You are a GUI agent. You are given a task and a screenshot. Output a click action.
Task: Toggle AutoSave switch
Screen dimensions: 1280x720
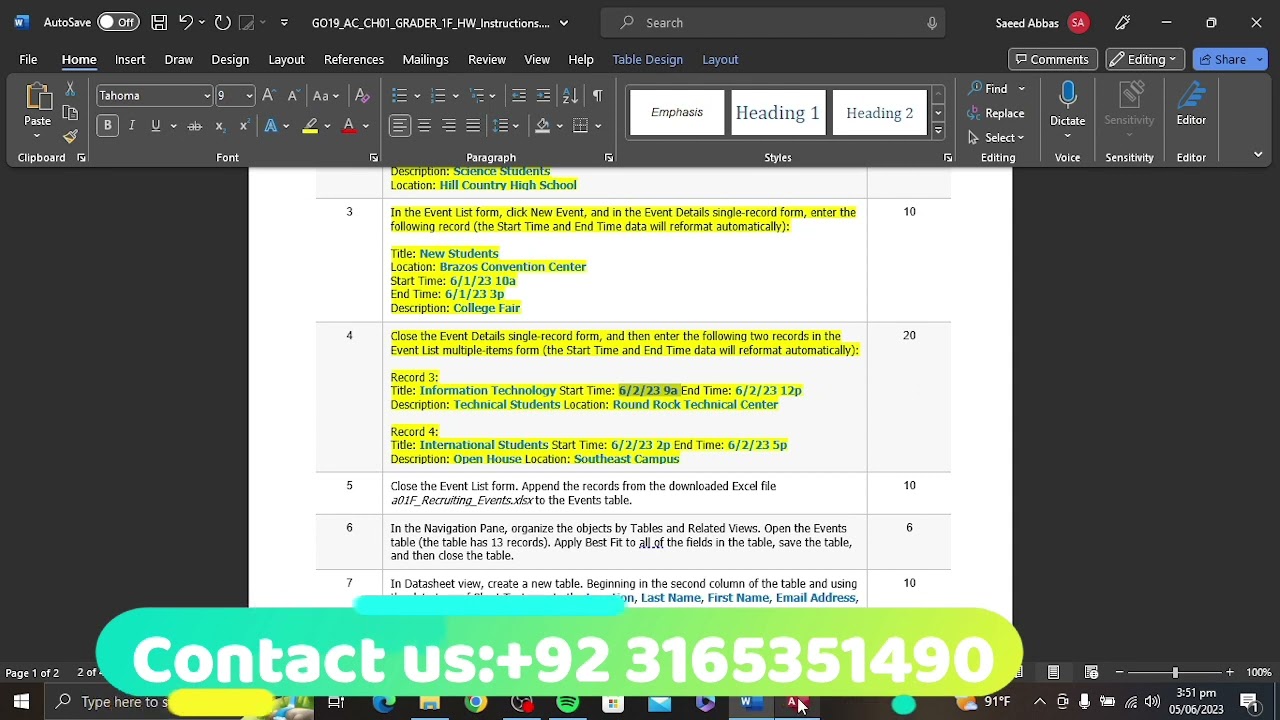118,22
